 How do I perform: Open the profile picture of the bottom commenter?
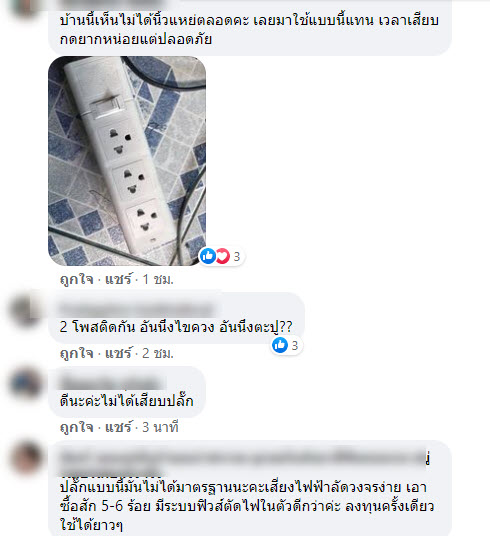click(x=26, y=458)
